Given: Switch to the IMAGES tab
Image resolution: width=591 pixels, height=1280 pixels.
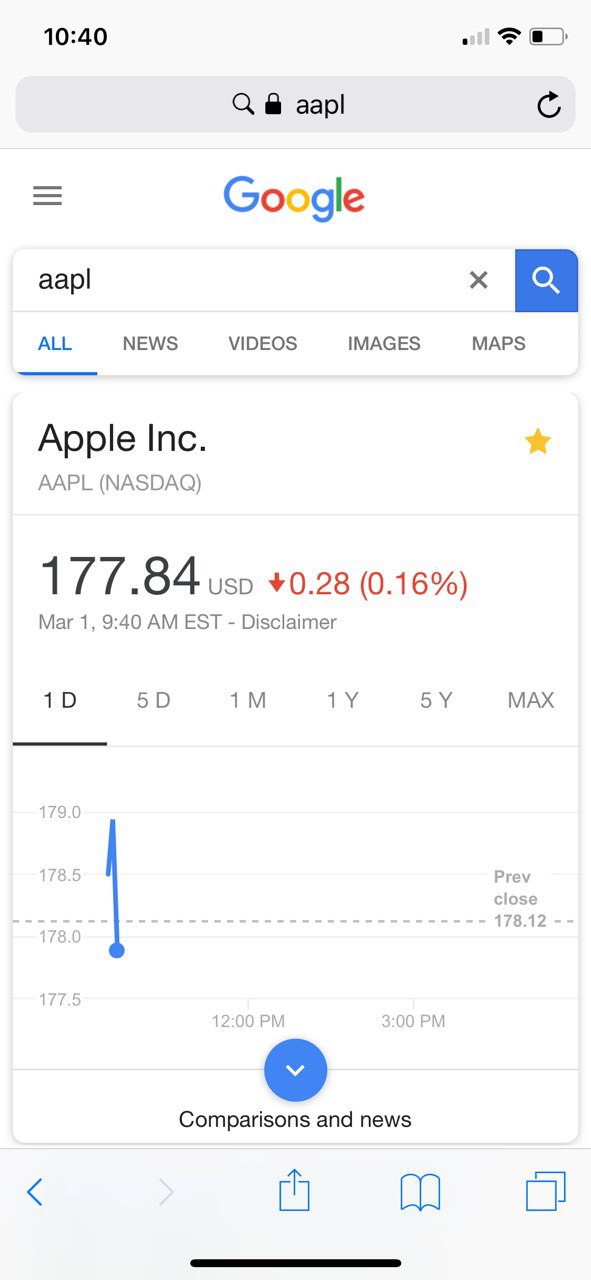Looking at the screenshot, I should (384, 344).
